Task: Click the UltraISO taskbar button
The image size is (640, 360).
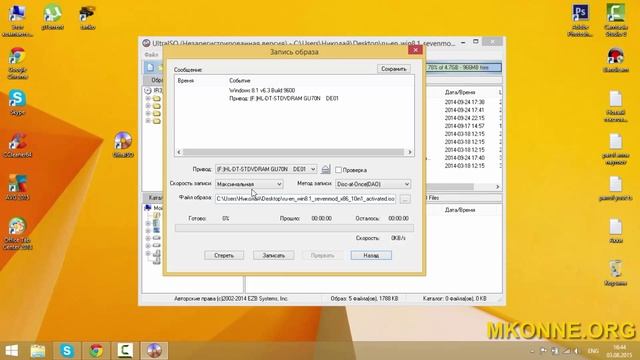Action: pyautogui.click(x=154, y=351)
